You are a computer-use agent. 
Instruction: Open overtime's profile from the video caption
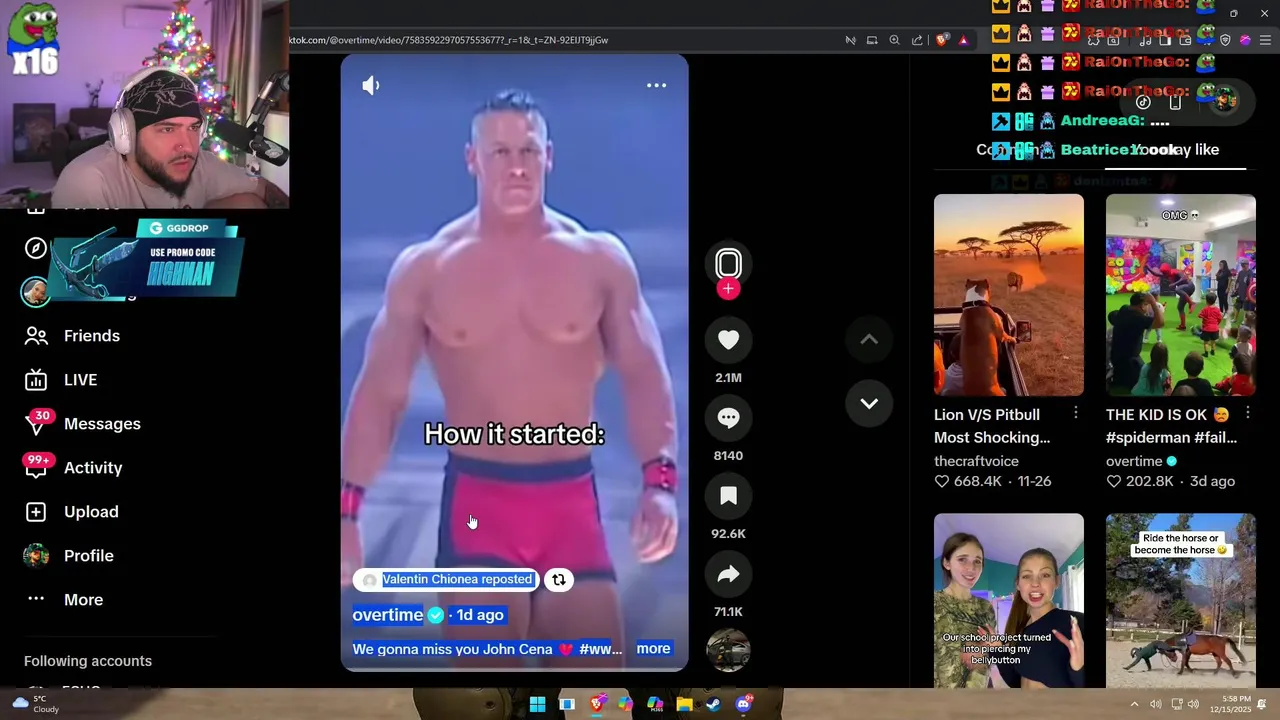click(x=387, y=615)
